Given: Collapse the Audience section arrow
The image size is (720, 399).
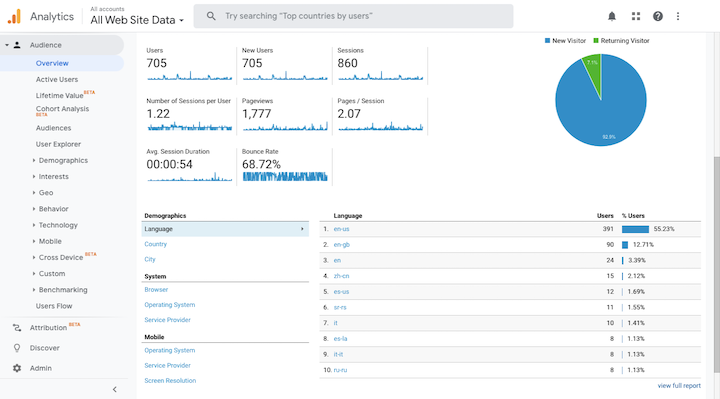Looking at the screenshot, I should click(7, 45).
